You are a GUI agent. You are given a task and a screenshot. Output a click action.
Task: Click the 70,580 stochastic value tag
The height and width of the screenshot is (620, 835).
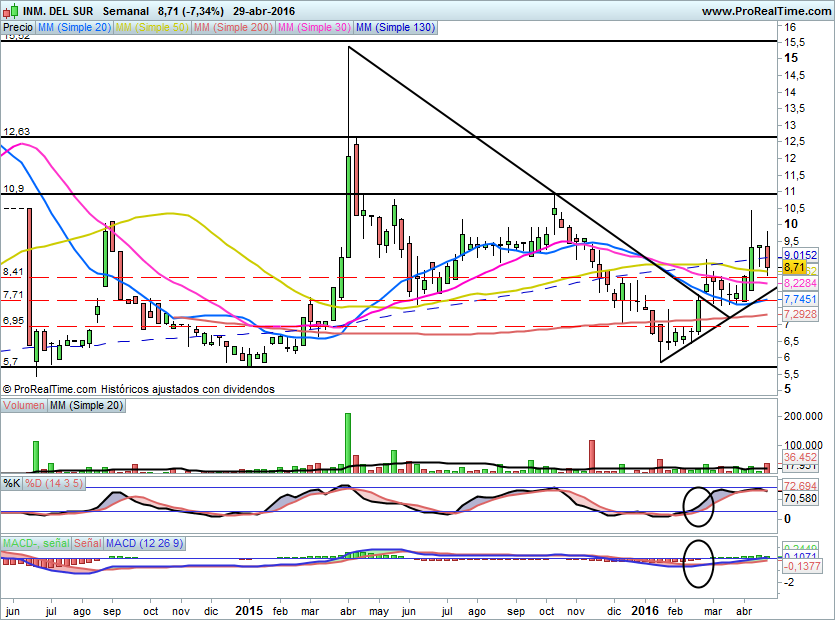tap(800, 499)
